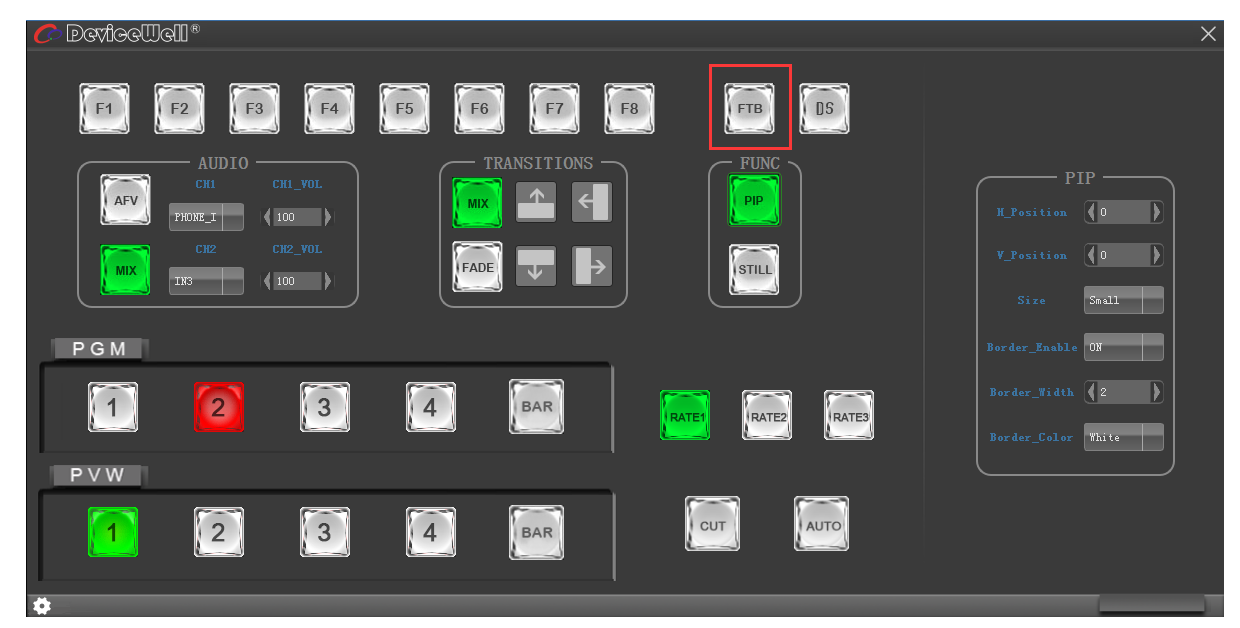Toggle the AFV audio mode
The height and width of the screenshot is (628, 1240).
click(x=126, y=200)
